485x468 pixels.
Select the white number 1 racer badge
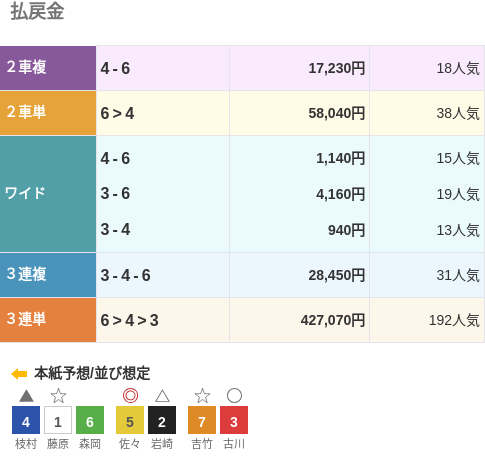[58, 420]
